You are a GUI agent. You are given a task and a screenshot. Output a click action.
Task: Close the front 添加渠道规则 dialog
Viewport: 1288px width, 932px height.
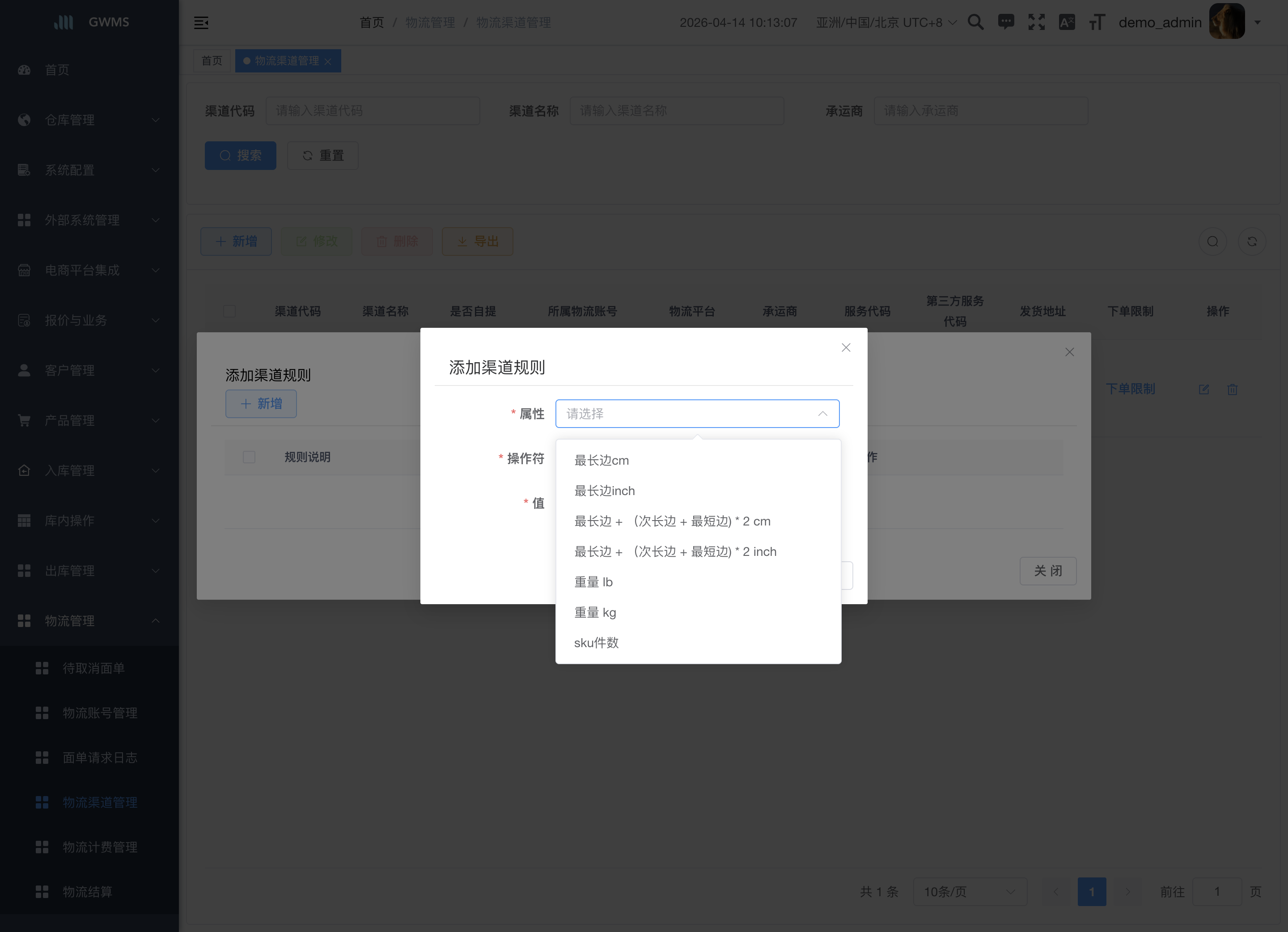[846, 347]
